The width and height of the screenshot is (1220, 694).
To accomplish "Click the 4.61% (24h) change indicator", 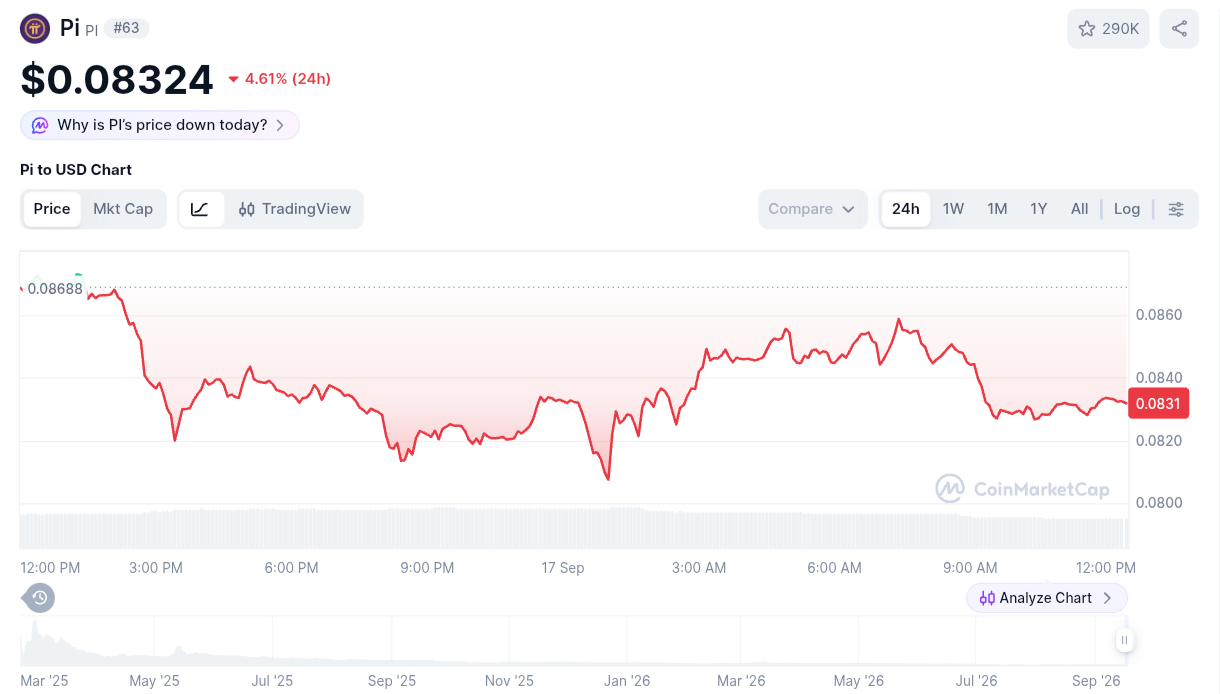I will (x=279, y=79).
